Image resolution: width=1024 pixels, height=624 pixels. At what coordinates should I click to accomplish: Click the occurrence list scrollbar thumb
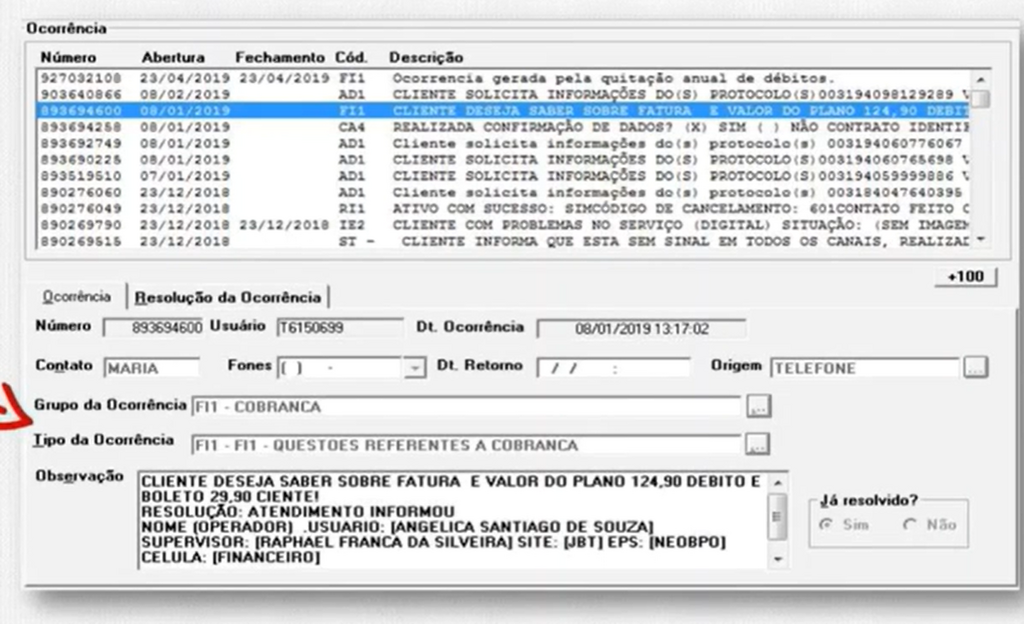pyautogui.click(x=980, y=99)
